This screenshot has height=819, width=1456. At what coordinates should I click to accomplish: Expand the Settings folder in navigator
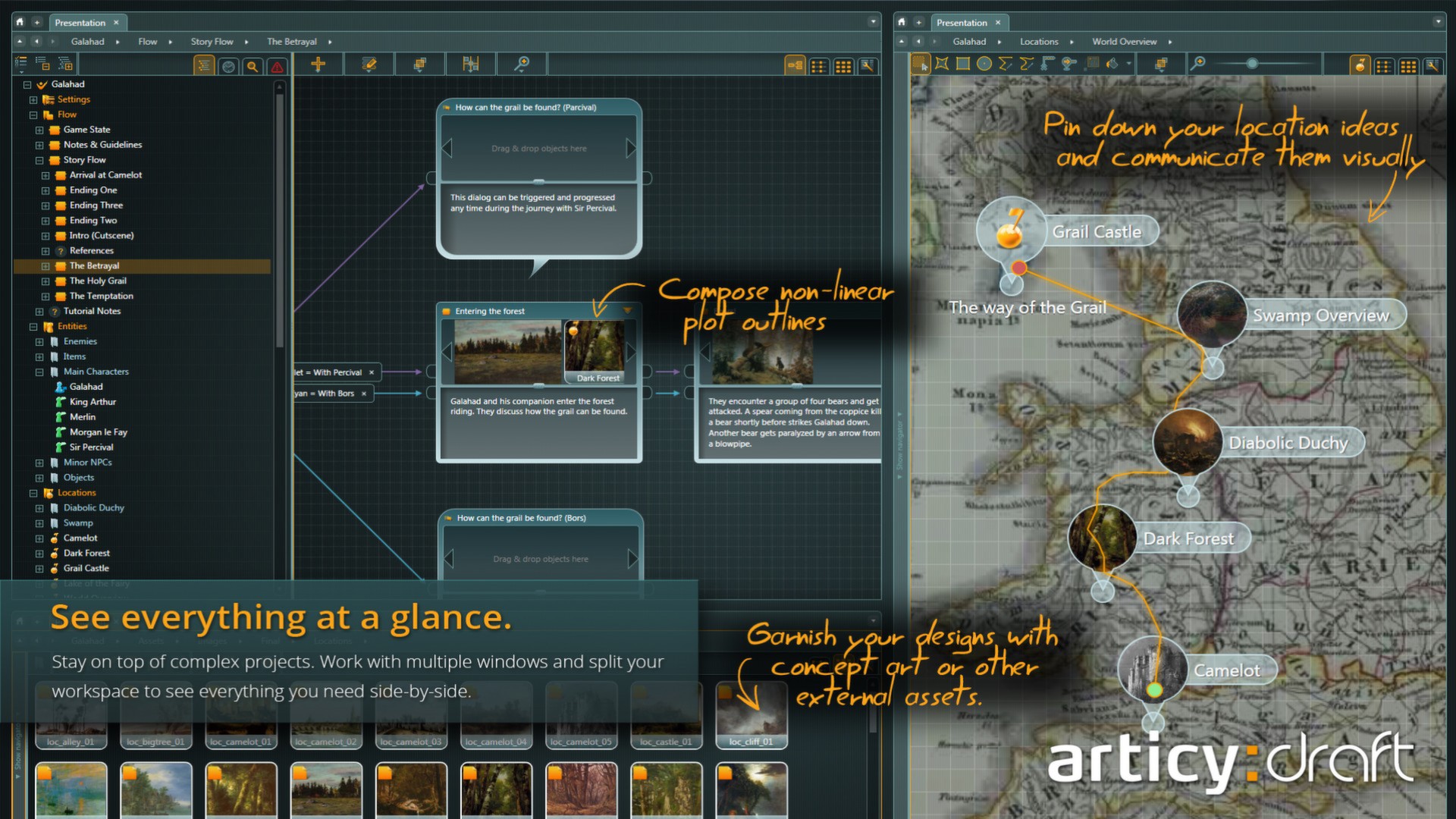[33, 100]
